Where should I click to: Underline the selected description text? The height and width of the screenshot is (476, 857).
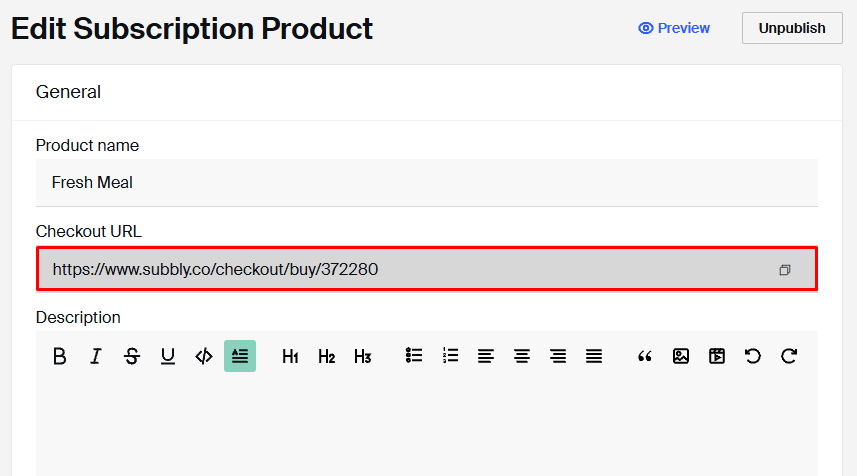tap(168, 356)
